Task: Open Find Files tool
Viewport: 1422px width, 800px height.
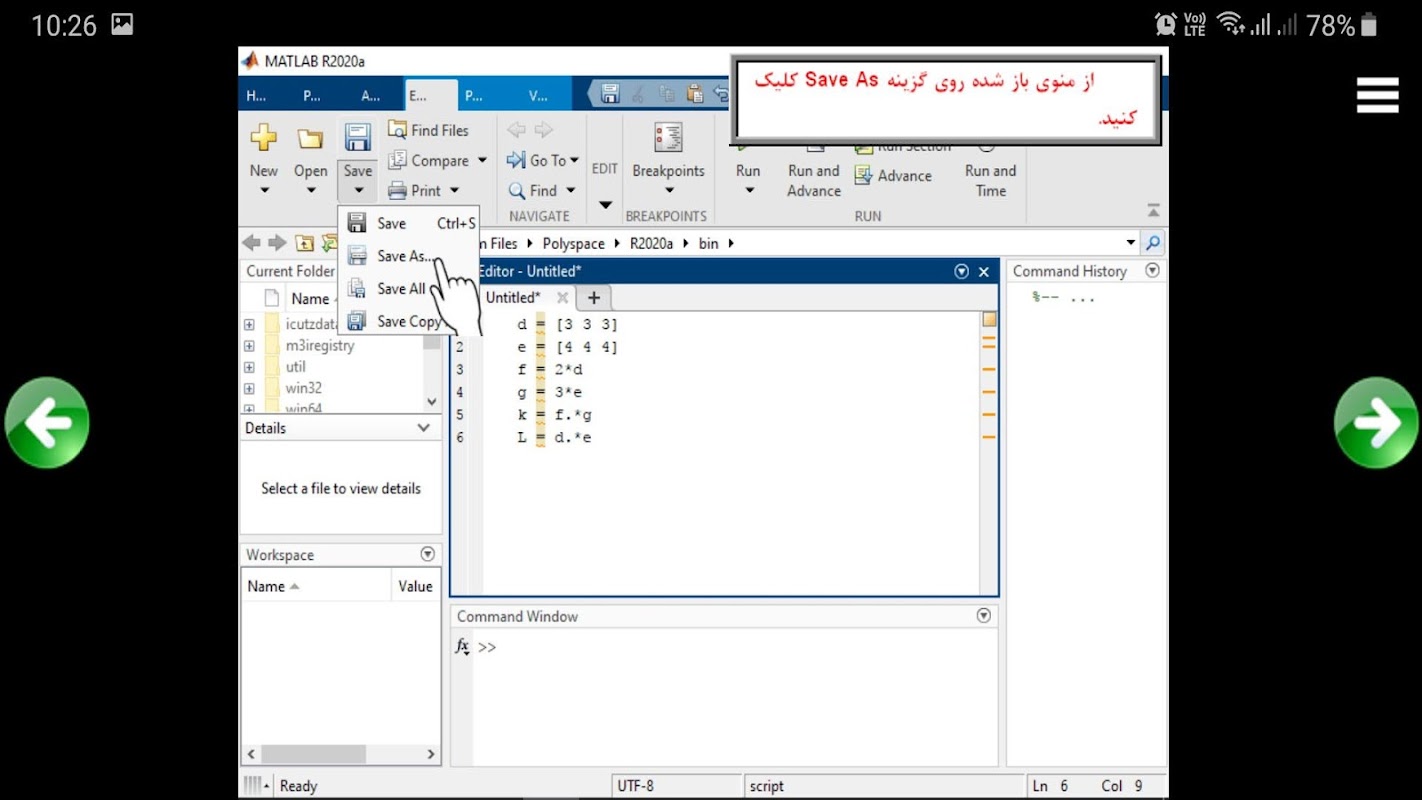Action: pyautogui.click(x=428, y=130)
